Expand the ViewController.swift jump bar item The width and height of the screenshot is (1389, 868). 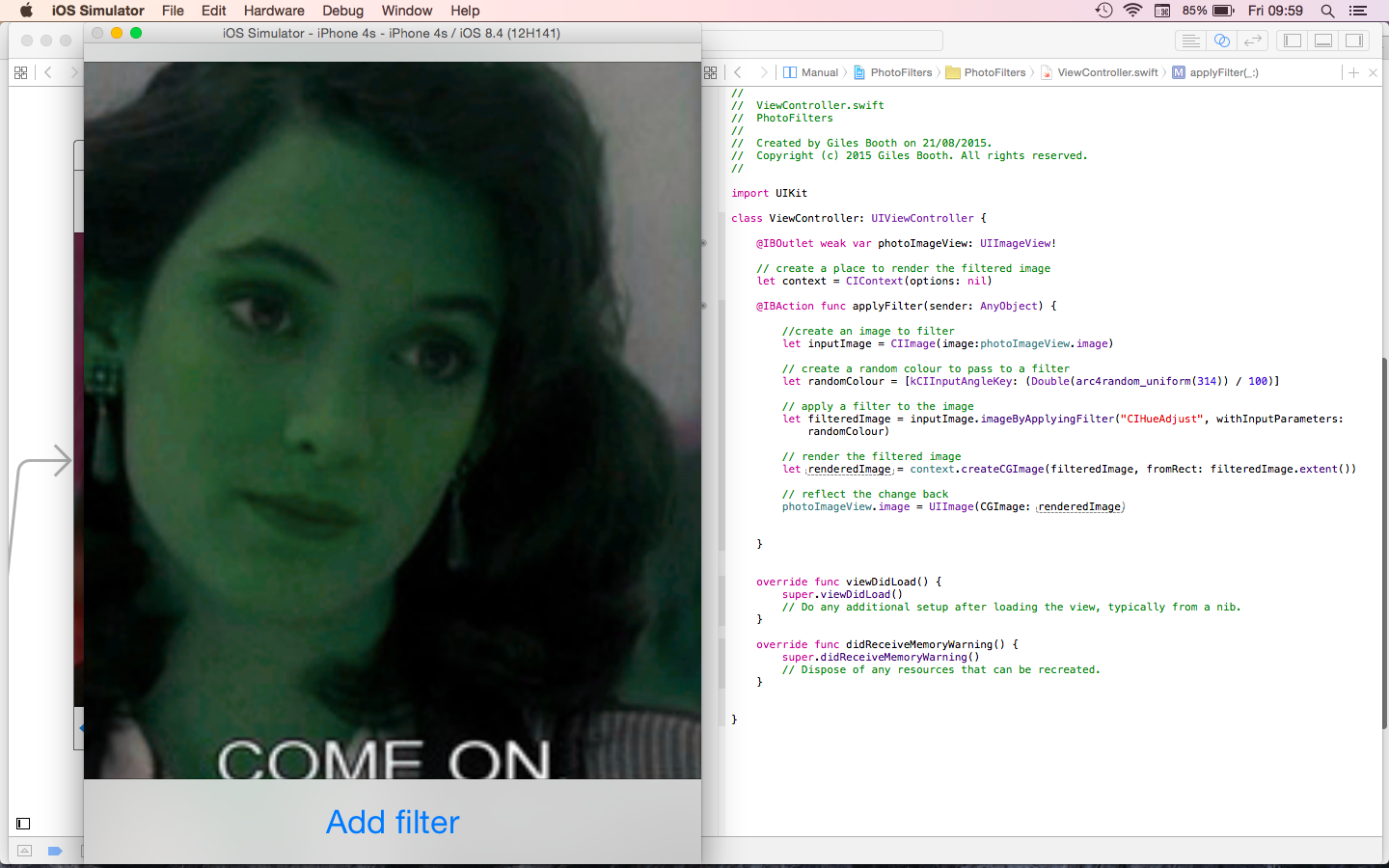point(1106,72)
